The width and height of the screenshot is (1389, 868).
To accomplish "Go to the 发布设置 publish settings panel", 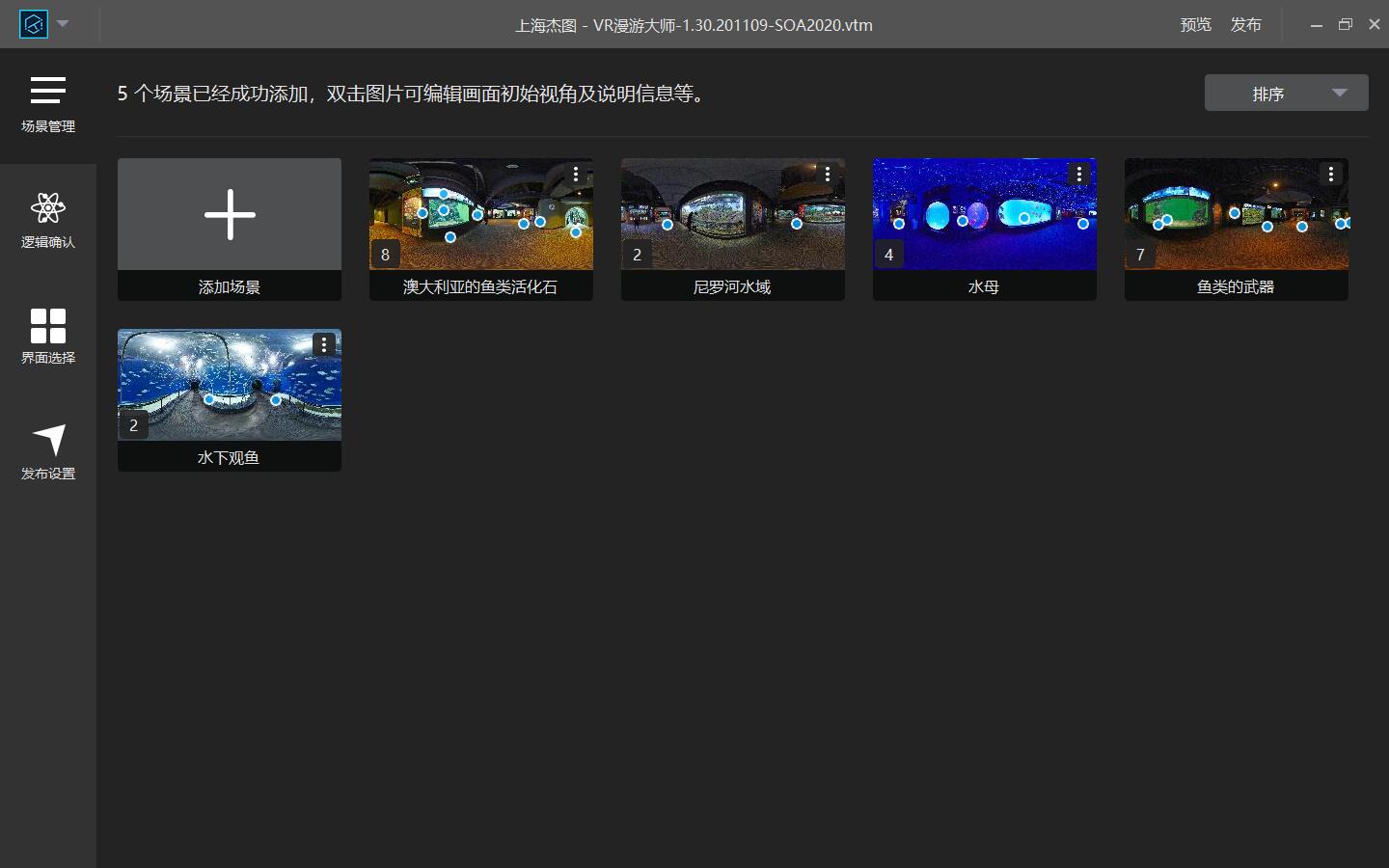I will coord(47,451).
